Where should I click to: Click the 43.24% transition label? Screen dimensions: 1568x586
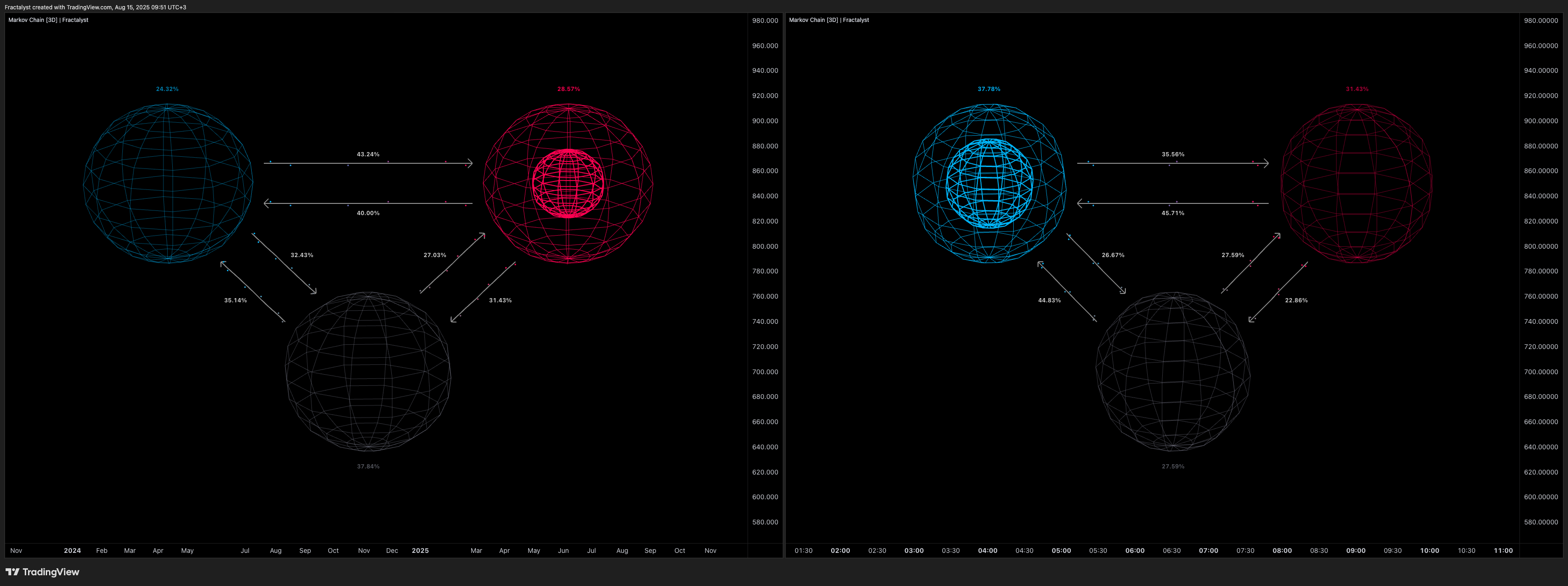click(x=368, y=154)
